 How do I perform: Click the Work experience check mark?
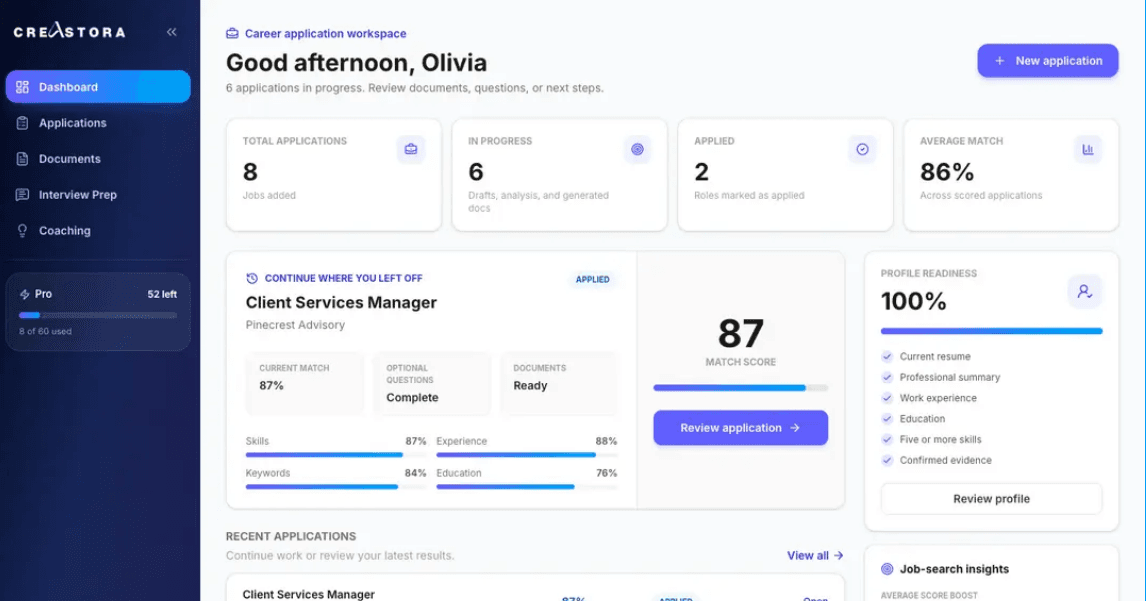pyautogui.click(x=887, y=398)
